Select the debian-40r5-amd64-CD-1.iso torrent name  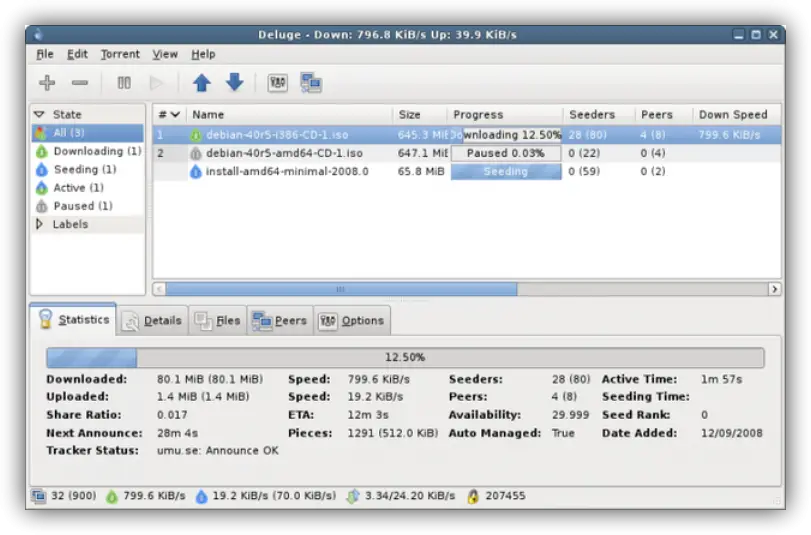coord(284,153)
